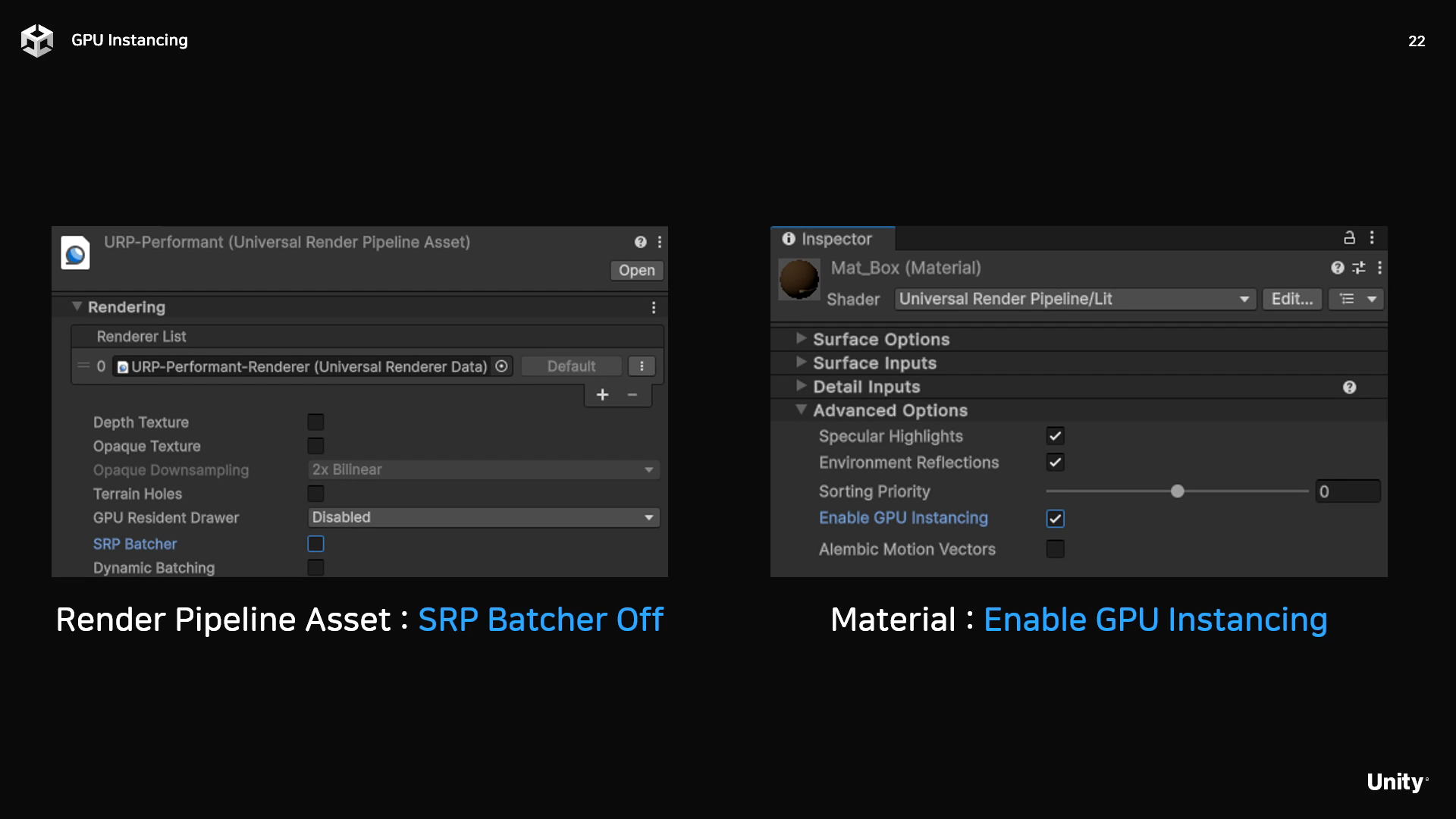This screenshot has height=819, width=1456.
Task: Open the material preset sliders icon
Action: pos(1358,268)
